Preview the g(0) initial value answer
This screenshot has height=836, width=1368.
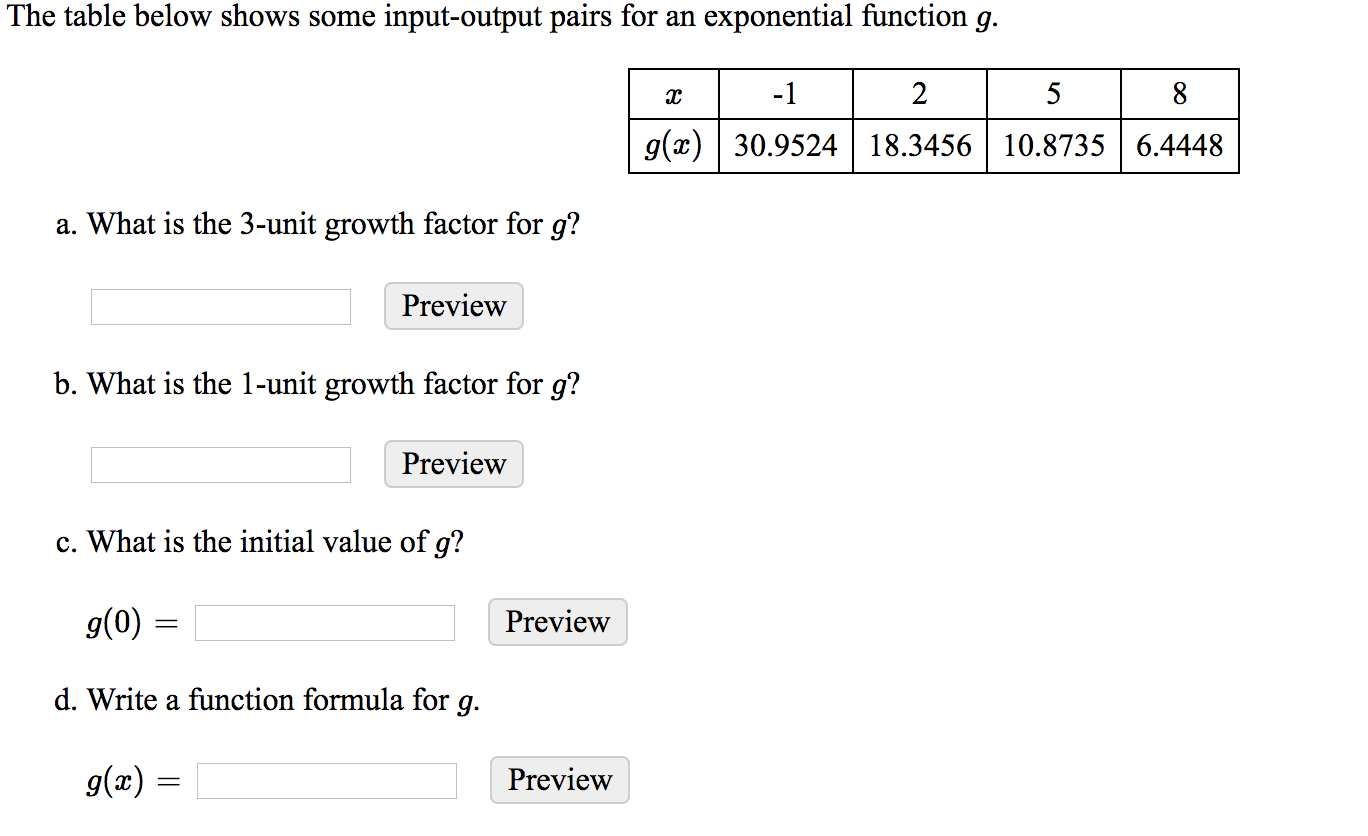pyautogui.click(x=558, y=622)
